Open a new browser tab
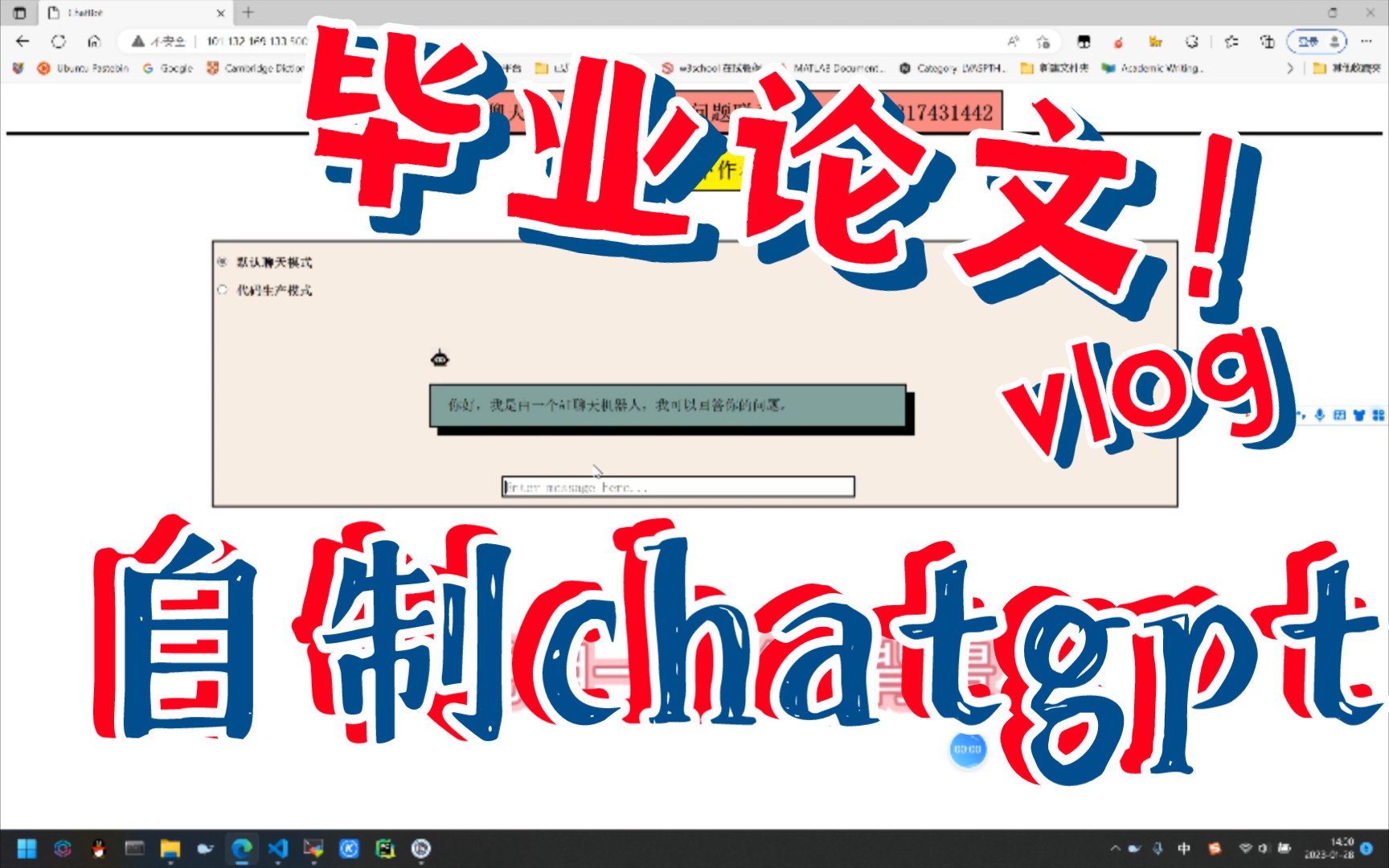This screenshot has width=1389, height=868. [x=248, y=12]
